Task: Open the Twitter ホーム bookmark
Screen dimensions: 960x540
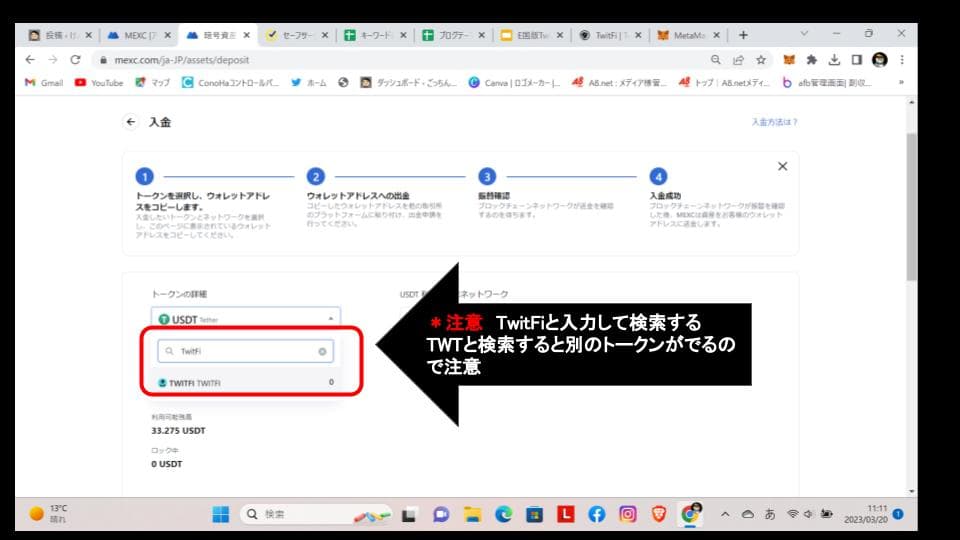Action: [x=309, y=83]
